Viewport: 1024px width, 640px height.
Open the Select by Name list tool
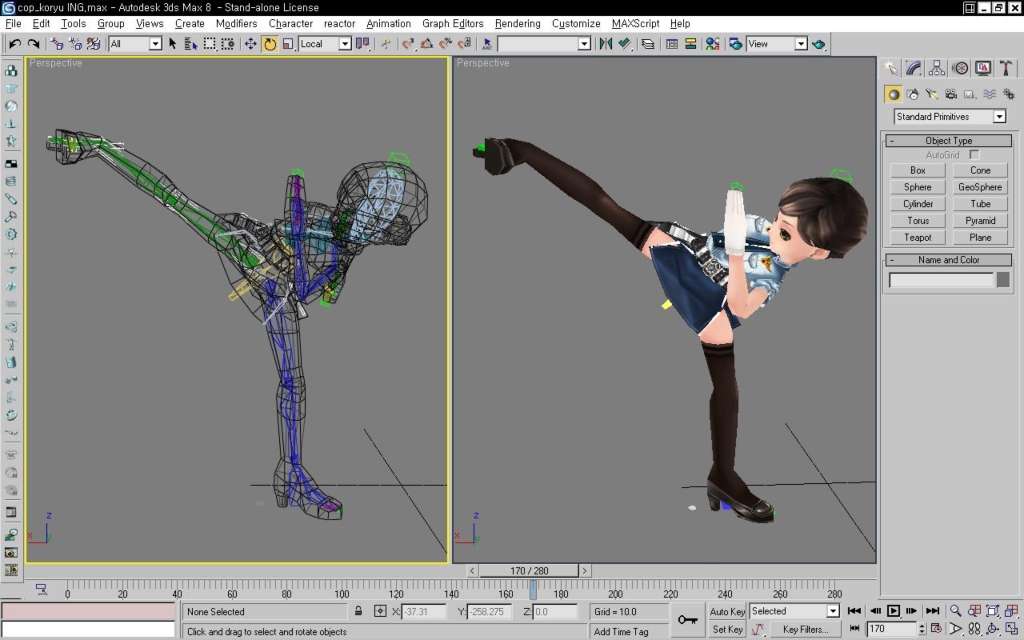191,44
